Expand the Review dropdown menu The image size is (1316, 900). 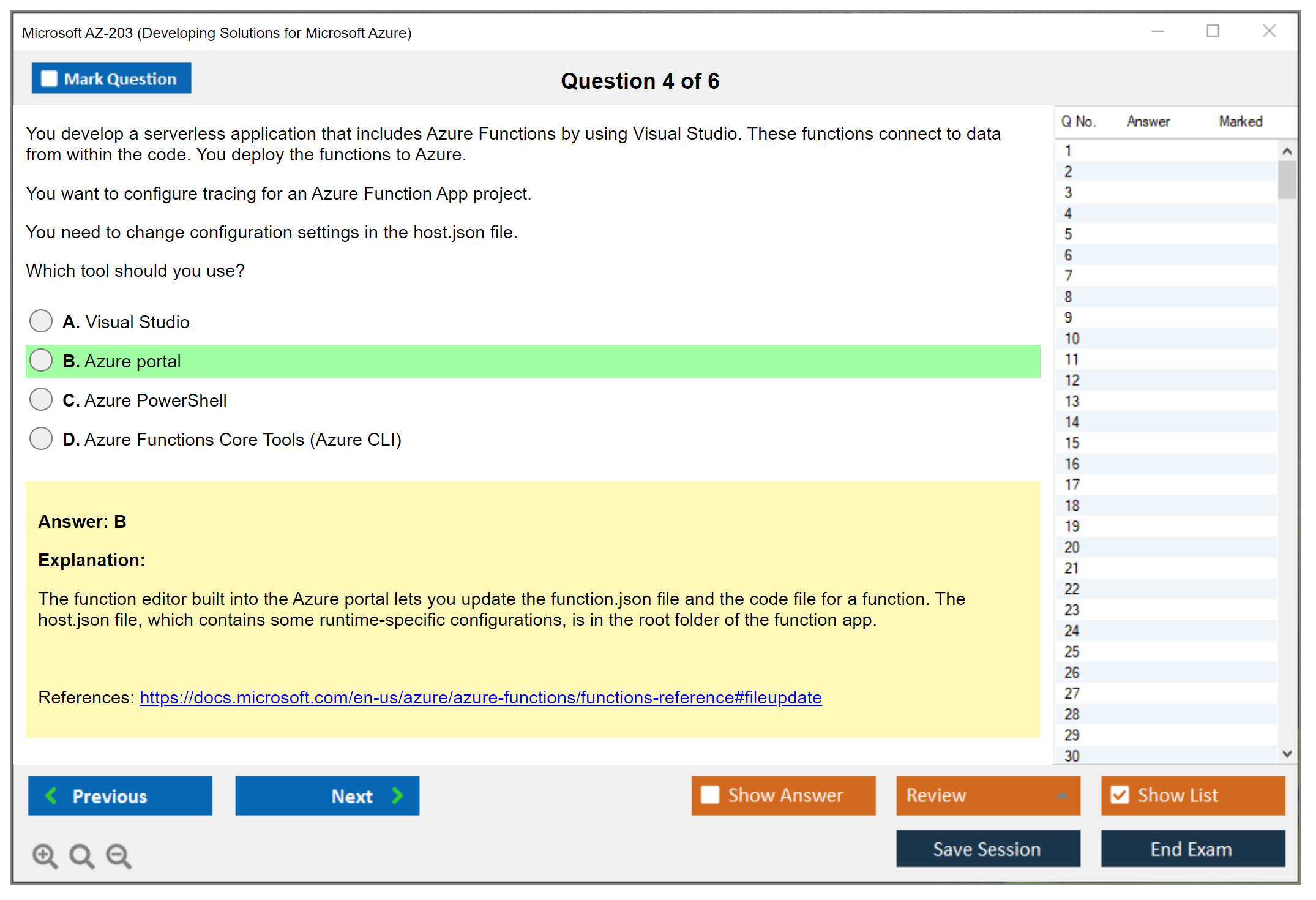pos(1063,795)
